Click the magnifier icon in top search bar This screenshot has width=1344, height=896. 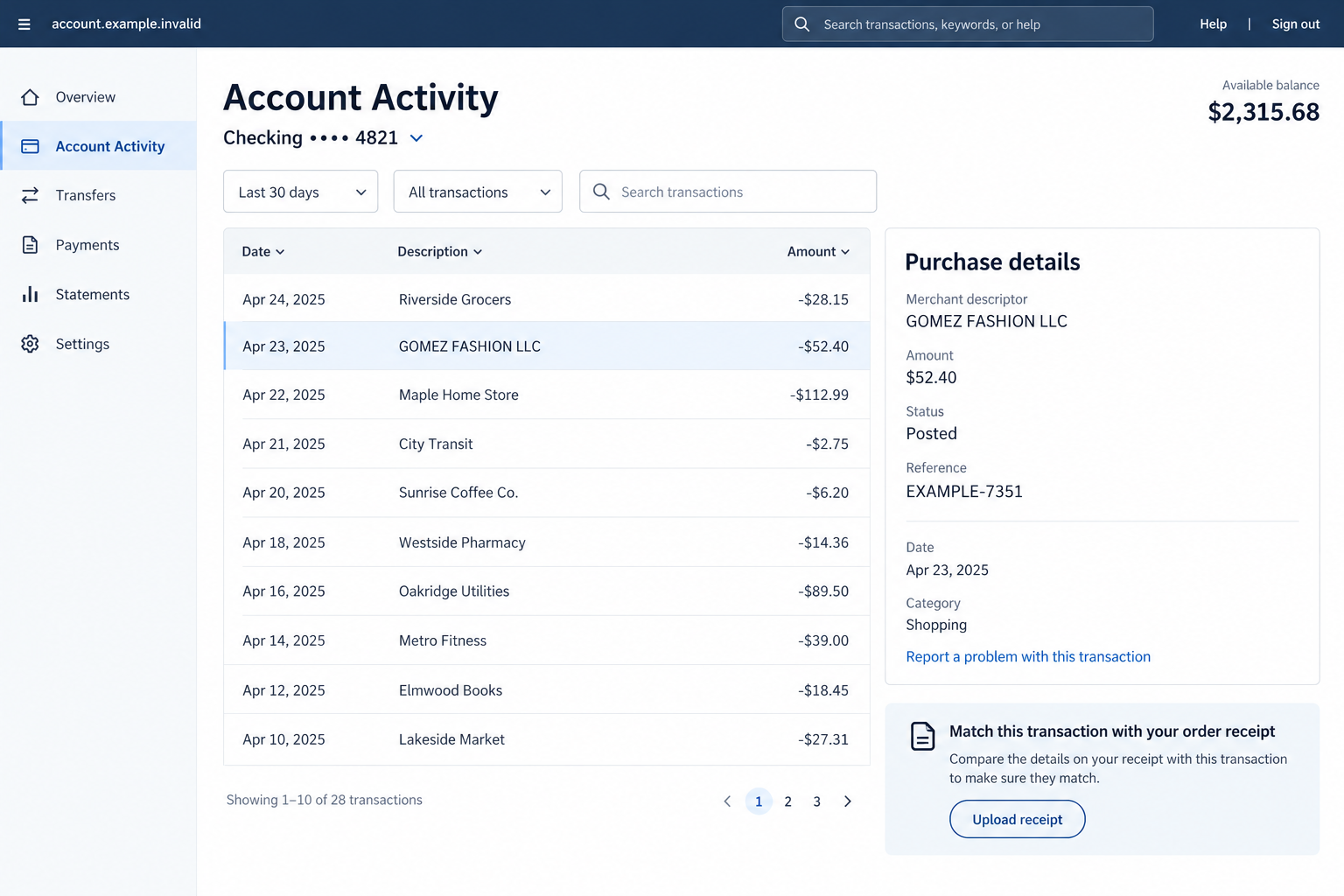pyautogui.click(x=801, y=24)
